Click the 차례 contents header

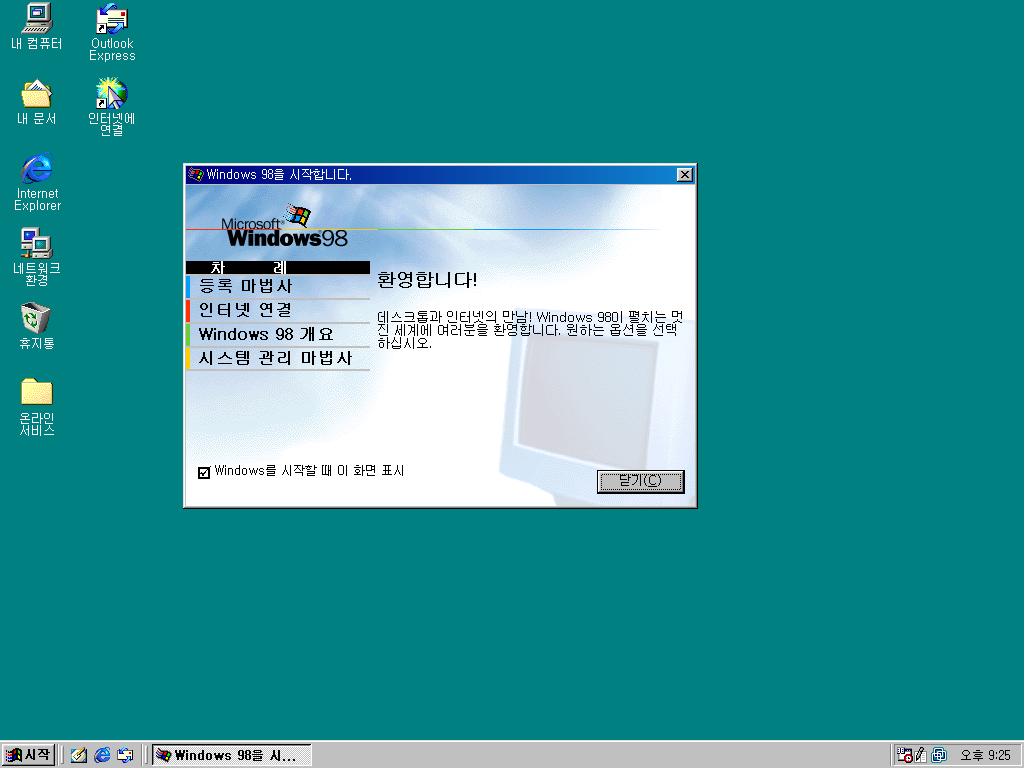[x=278, y=268]
